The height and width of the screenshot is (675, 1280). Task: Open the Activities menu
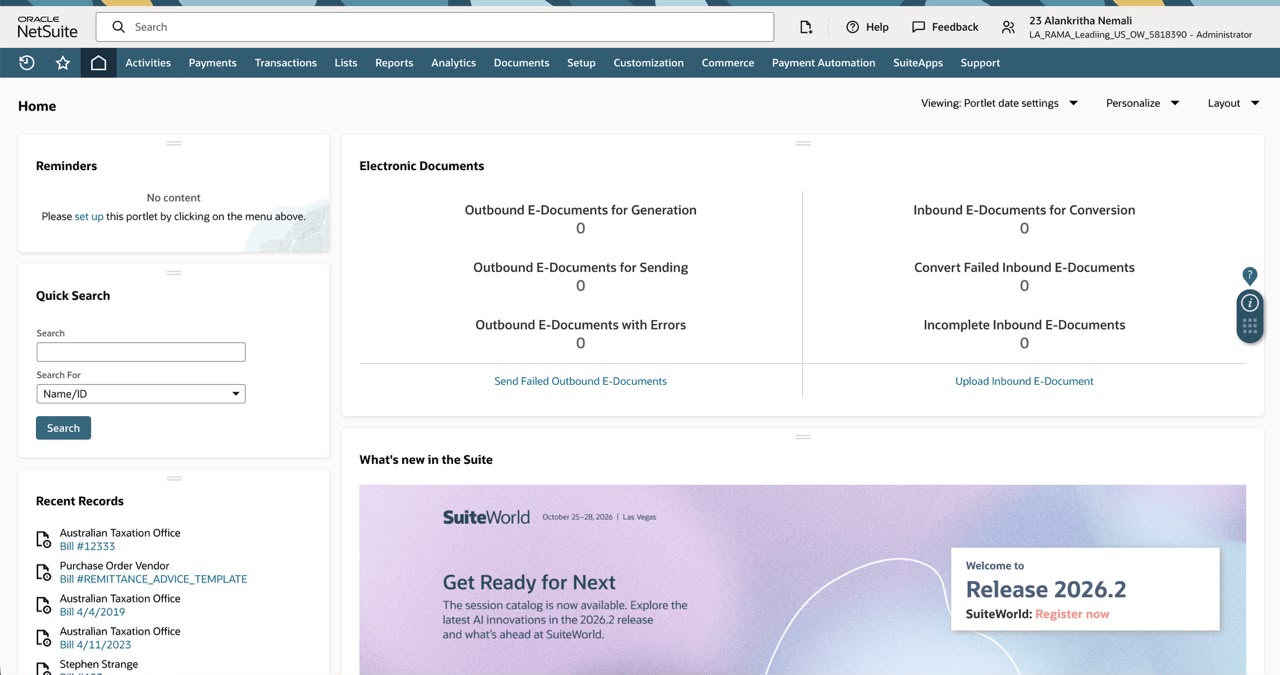[148, 62]
